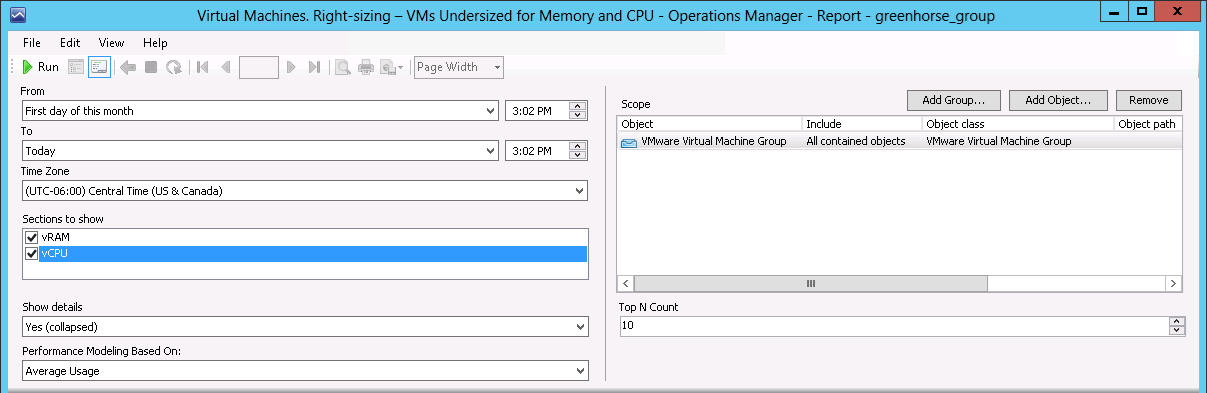Toggle the highlighted show parameters icon
The image size is (1207, 393).
pyautogui.click(x=99, y=67)
